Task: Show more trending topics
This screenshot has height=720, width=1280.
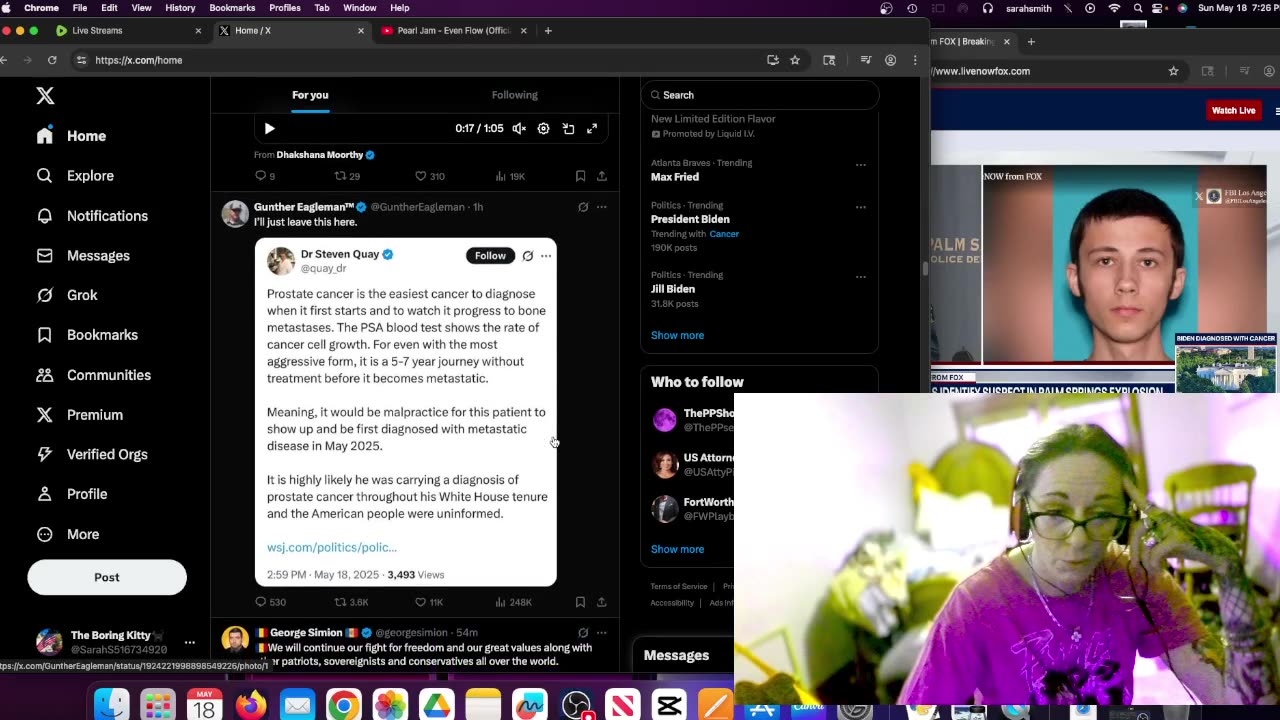Action: pyautogui.click(x=677, y=335)
